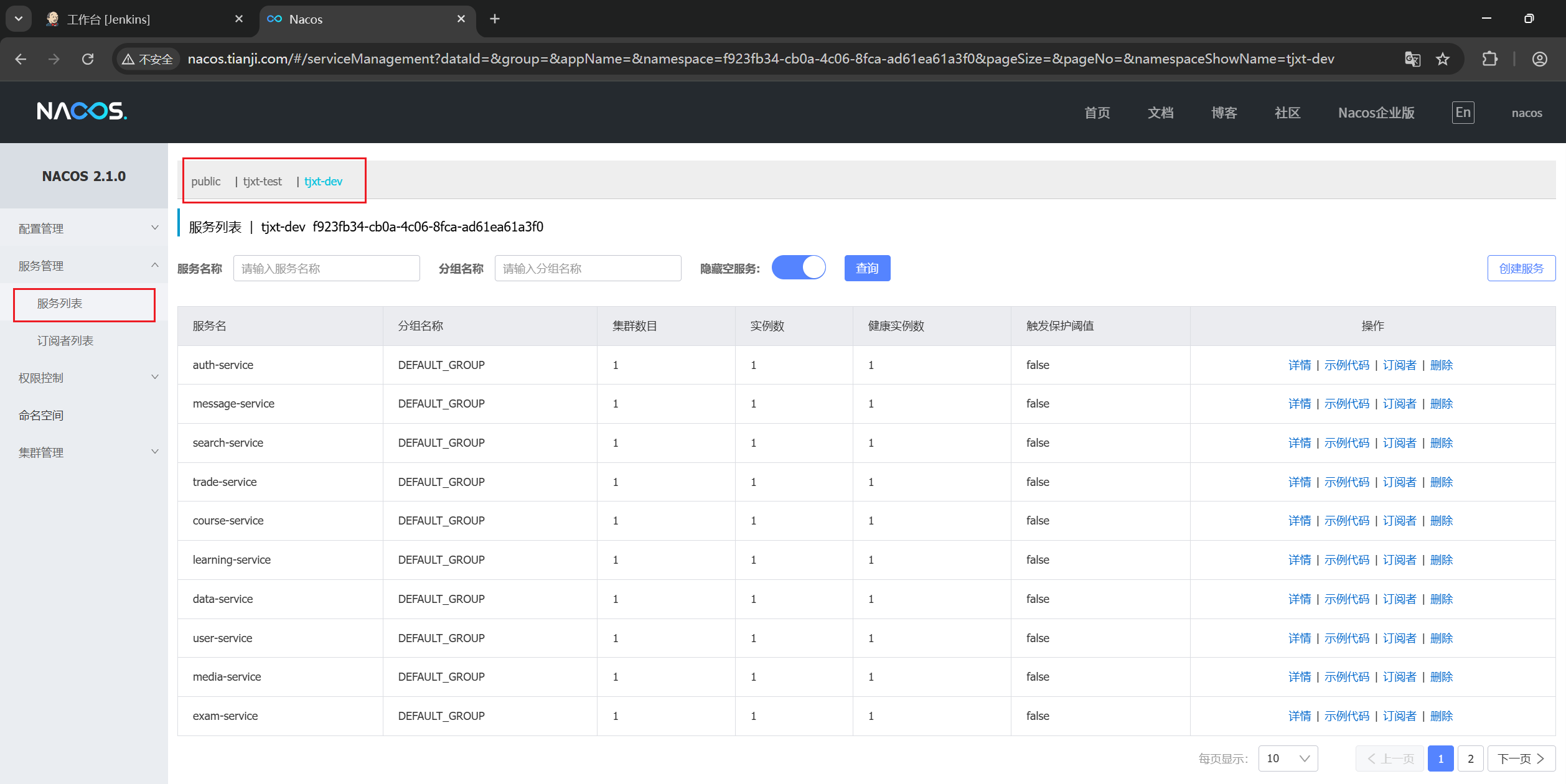This screenshot has width=1566, height=784.
Task: Click the 创建服务 button
Action: click(x=1521, y=268)
